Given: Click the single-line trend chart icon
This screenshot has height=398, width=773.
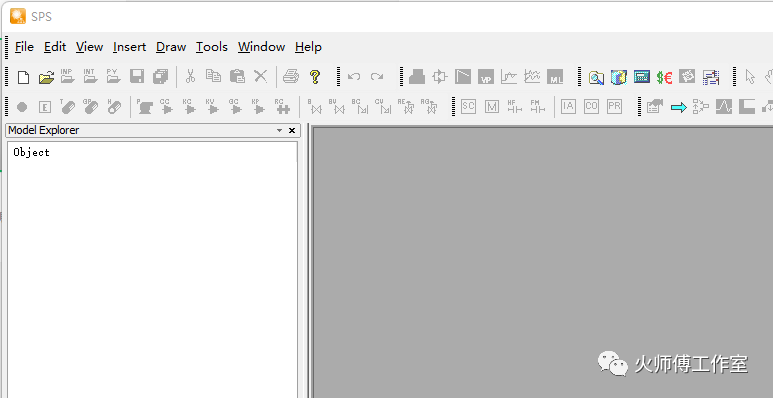Looking at the screenshot, I should 509,76.
